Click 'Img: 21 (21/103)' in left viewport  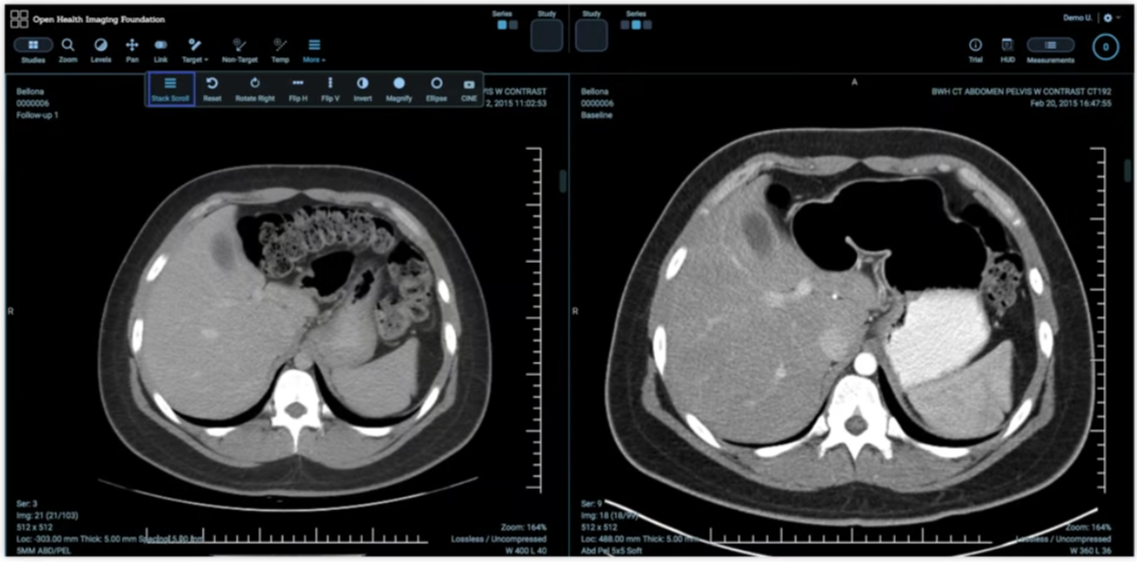pyautogui.click(x=45, y=515)
